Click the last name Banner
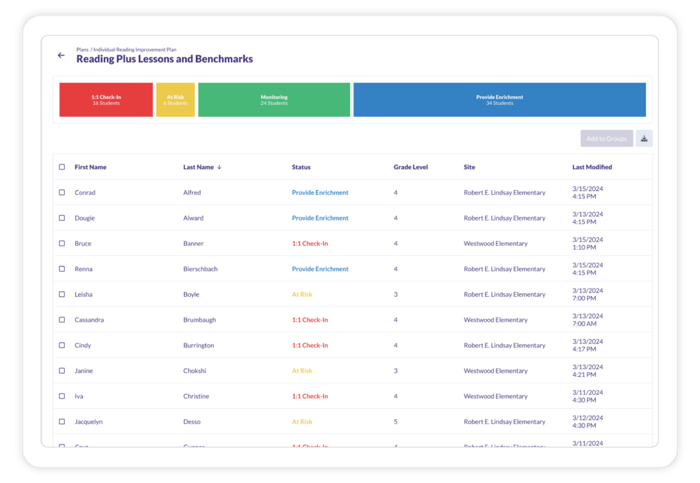700x483 pixels. click(193, 243)
